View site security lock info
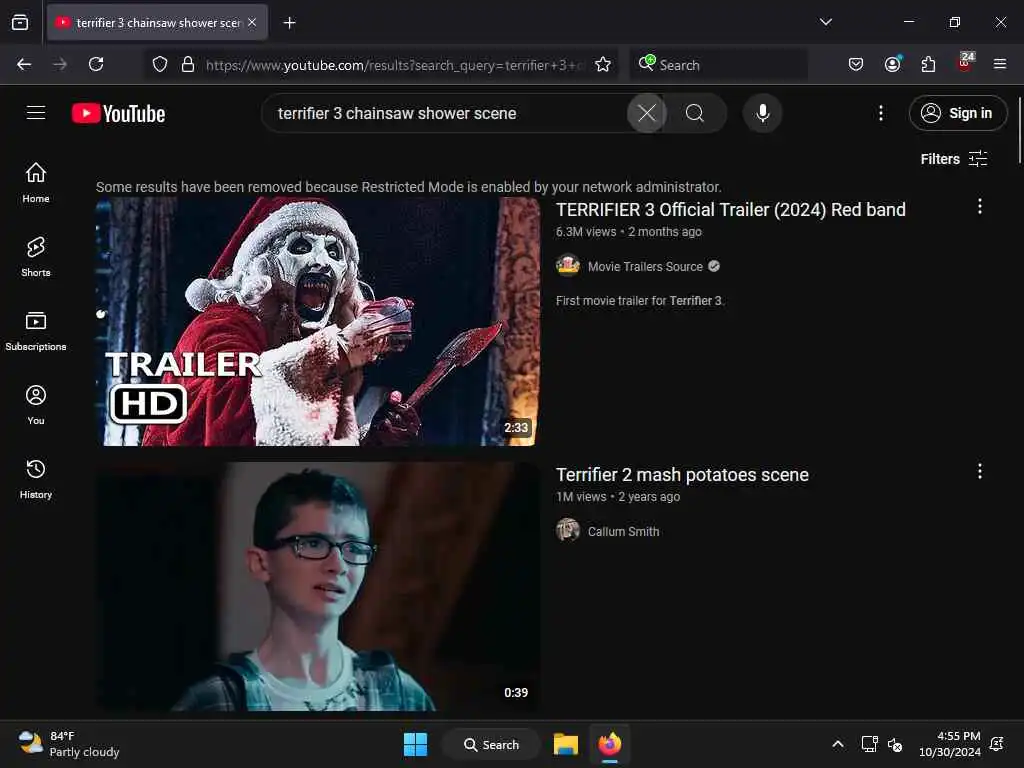This screenshot has width=1024, height=768. 187,64
